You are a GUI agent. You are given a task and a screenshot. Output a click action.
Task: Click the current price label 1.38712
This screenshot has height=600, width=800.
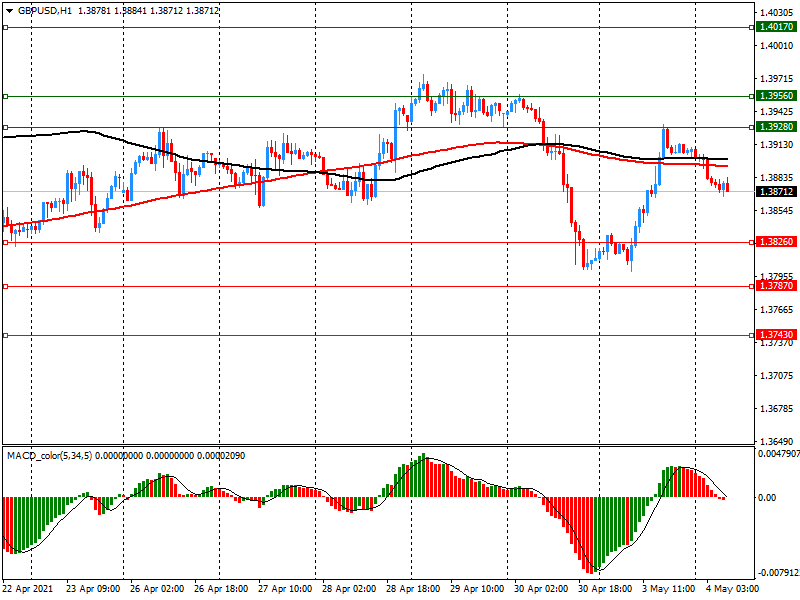pos(776,191)
